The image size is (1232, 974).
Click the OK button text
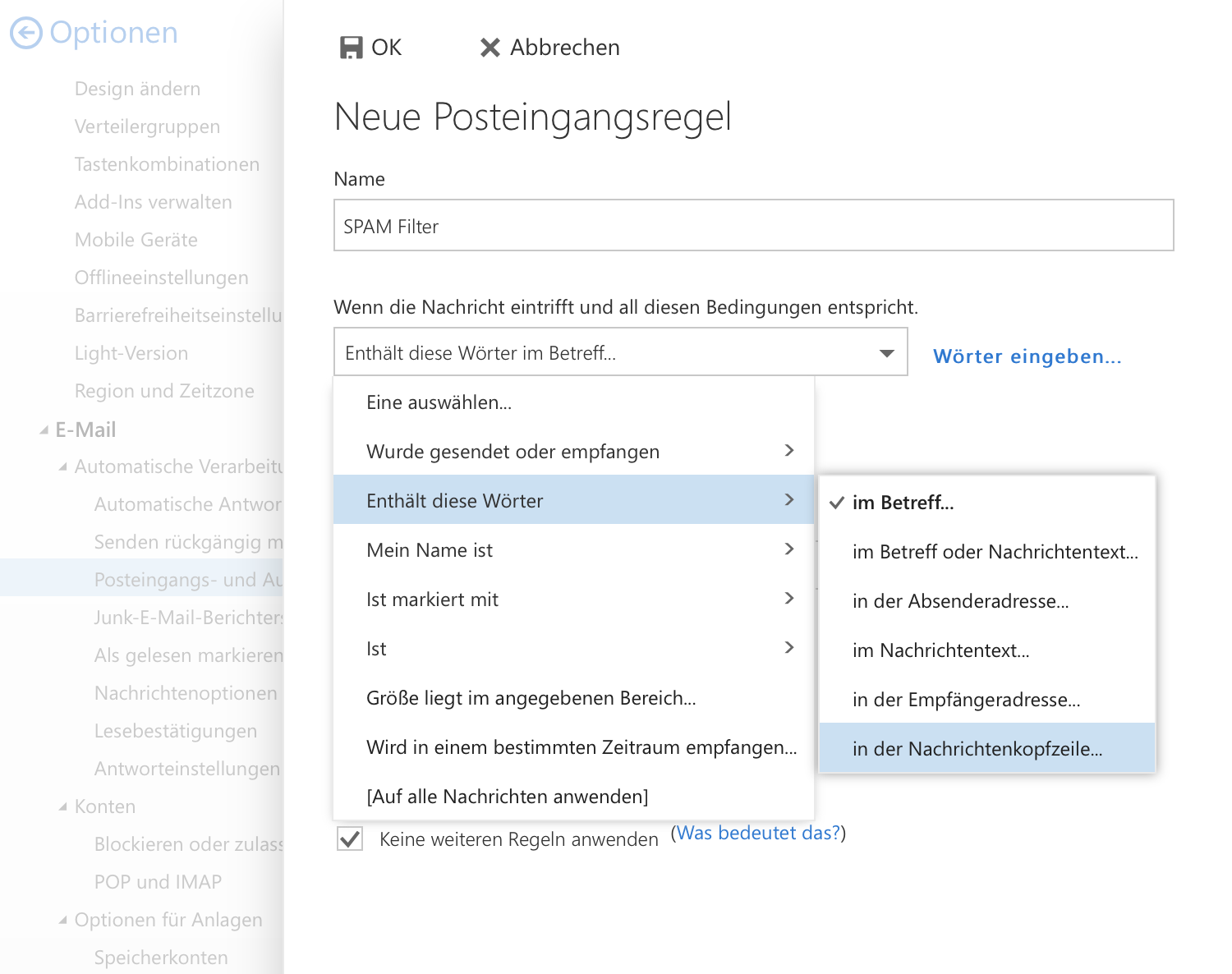(386, 48)
